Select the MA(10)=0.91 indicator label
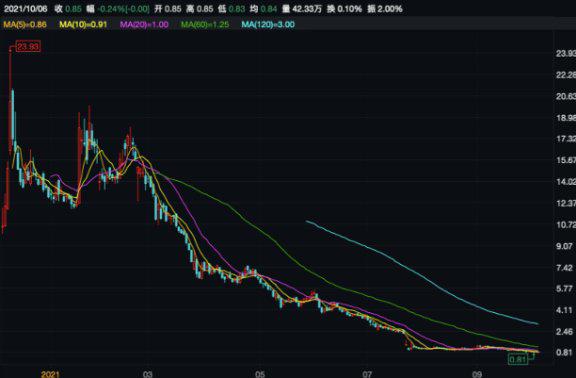Image resolution: width=576 pixels, height=378 pixels. click(x=83, y=25)
